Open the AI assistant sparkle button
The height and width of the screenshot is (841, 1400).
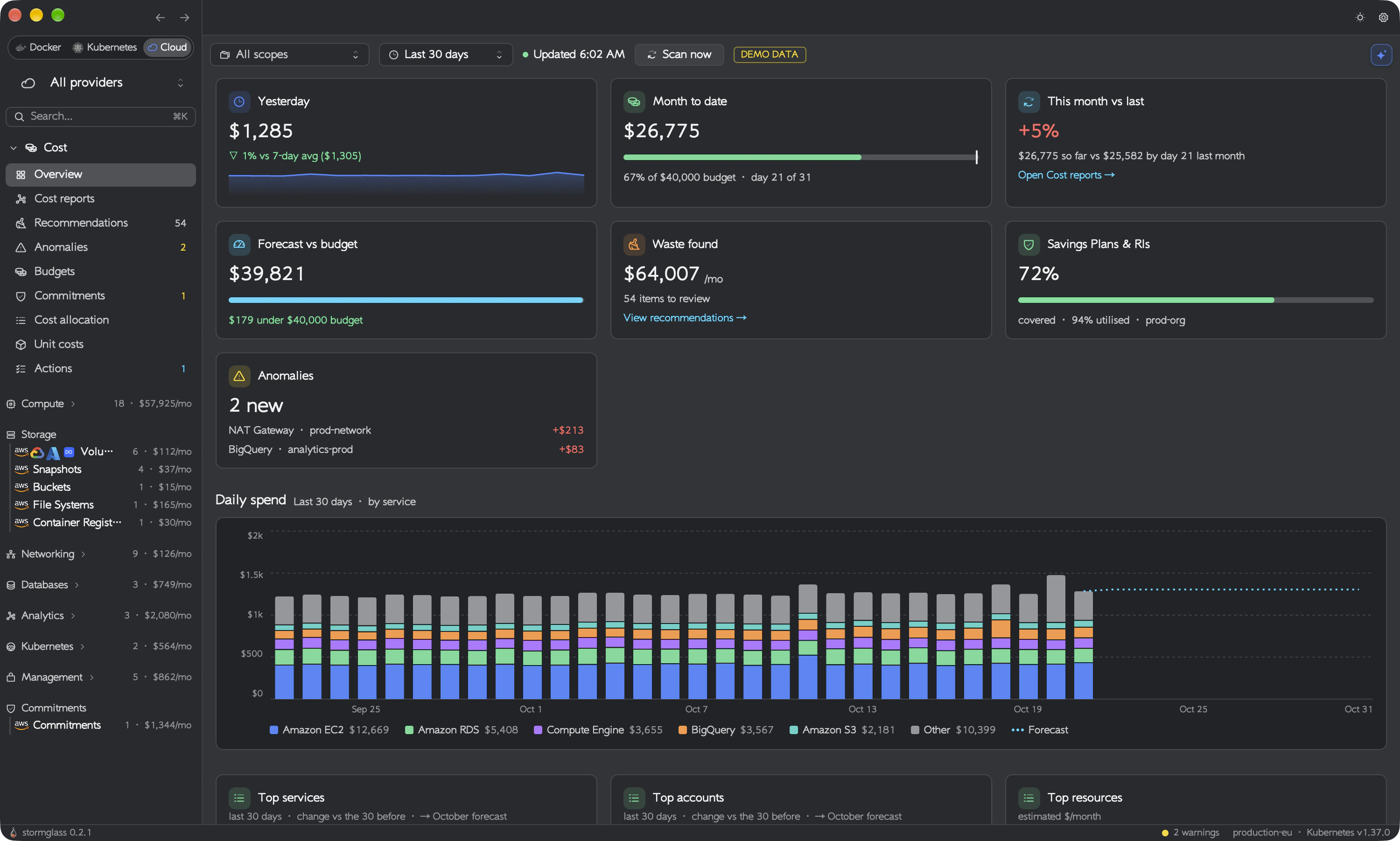click(x=1381, y=55)
